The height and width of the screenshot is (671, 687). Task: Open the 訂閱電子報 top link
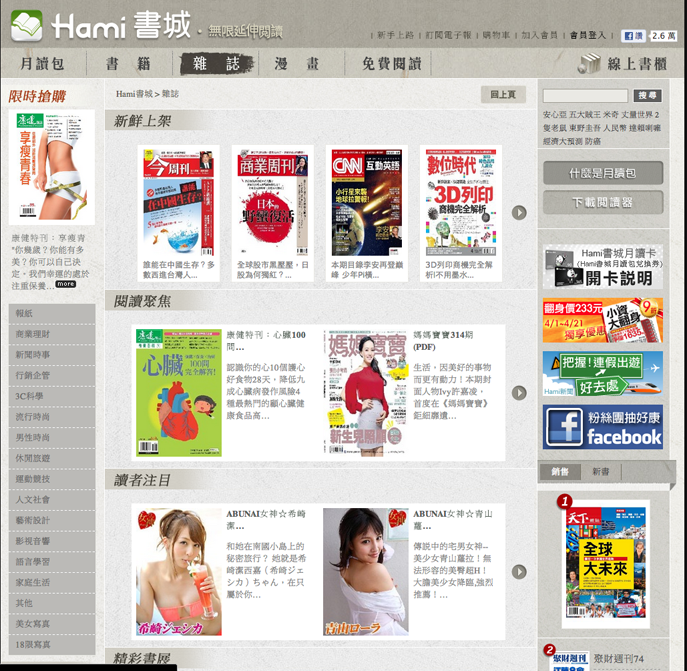coord(448,35)
